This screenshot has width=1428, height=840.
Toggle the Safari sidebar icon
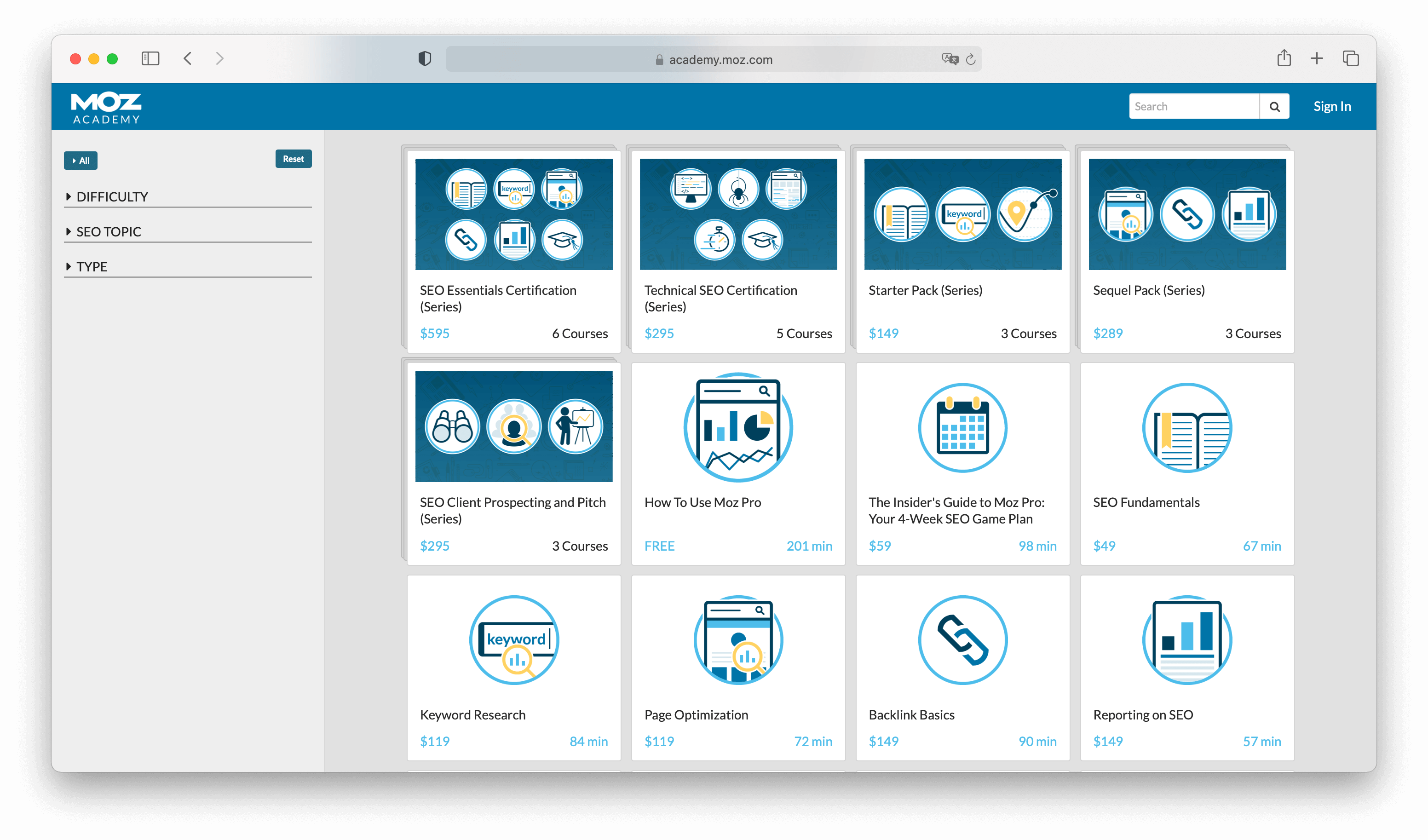150,58
